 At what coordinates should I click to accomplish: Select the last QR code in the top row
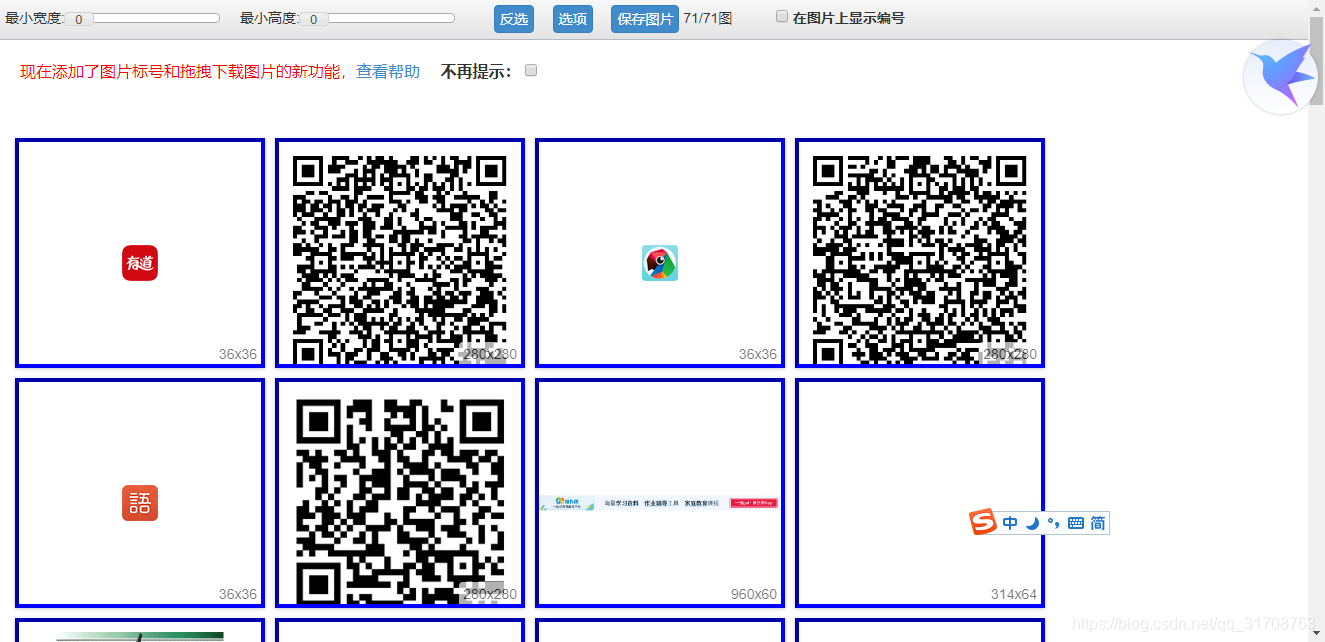point(920,253)
